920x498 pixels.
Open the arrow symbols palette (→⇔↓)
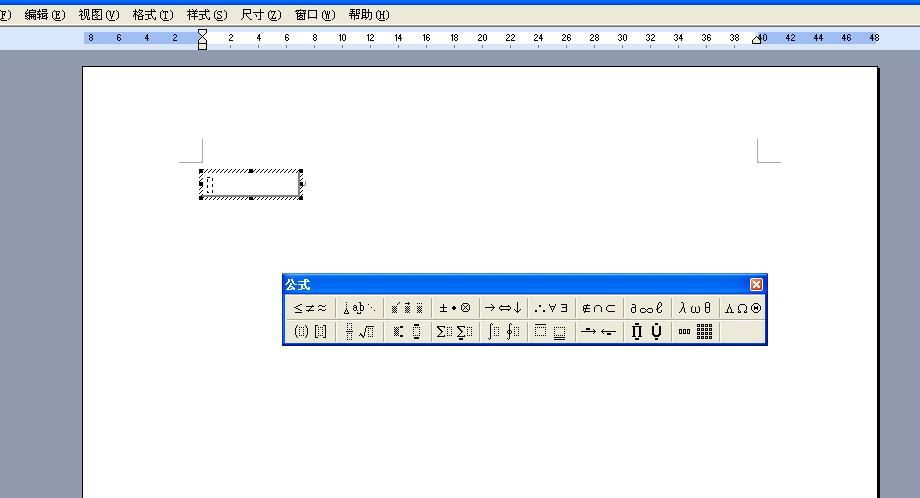(503, 308)
